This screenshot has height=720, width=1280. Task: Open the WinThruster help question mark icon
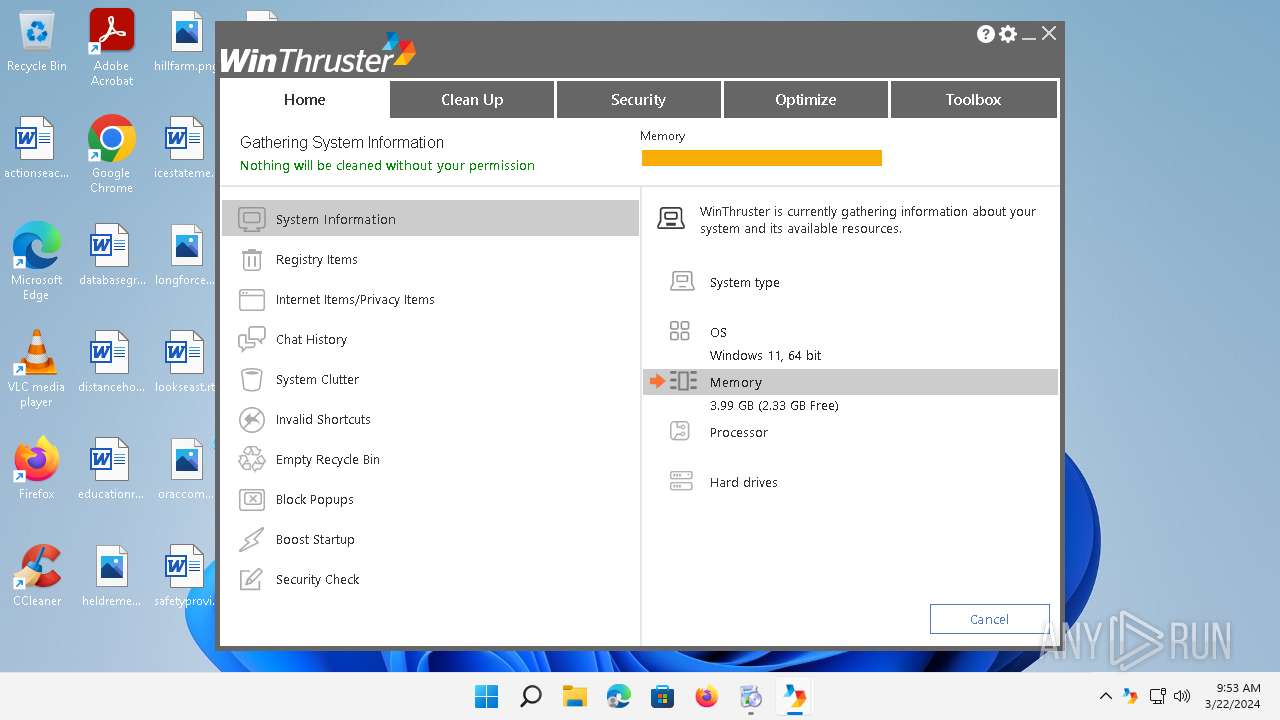point(986,34)
